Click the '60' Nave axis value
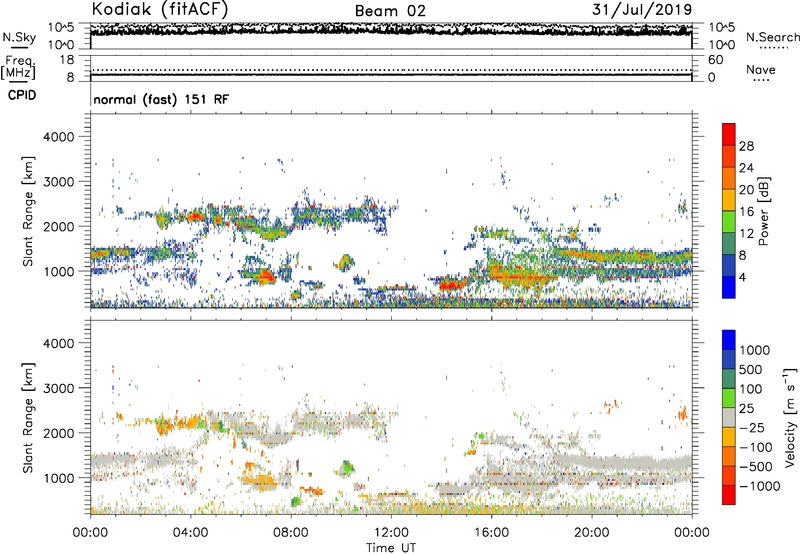Screen dimensions: 800x554 pos(716,60)
